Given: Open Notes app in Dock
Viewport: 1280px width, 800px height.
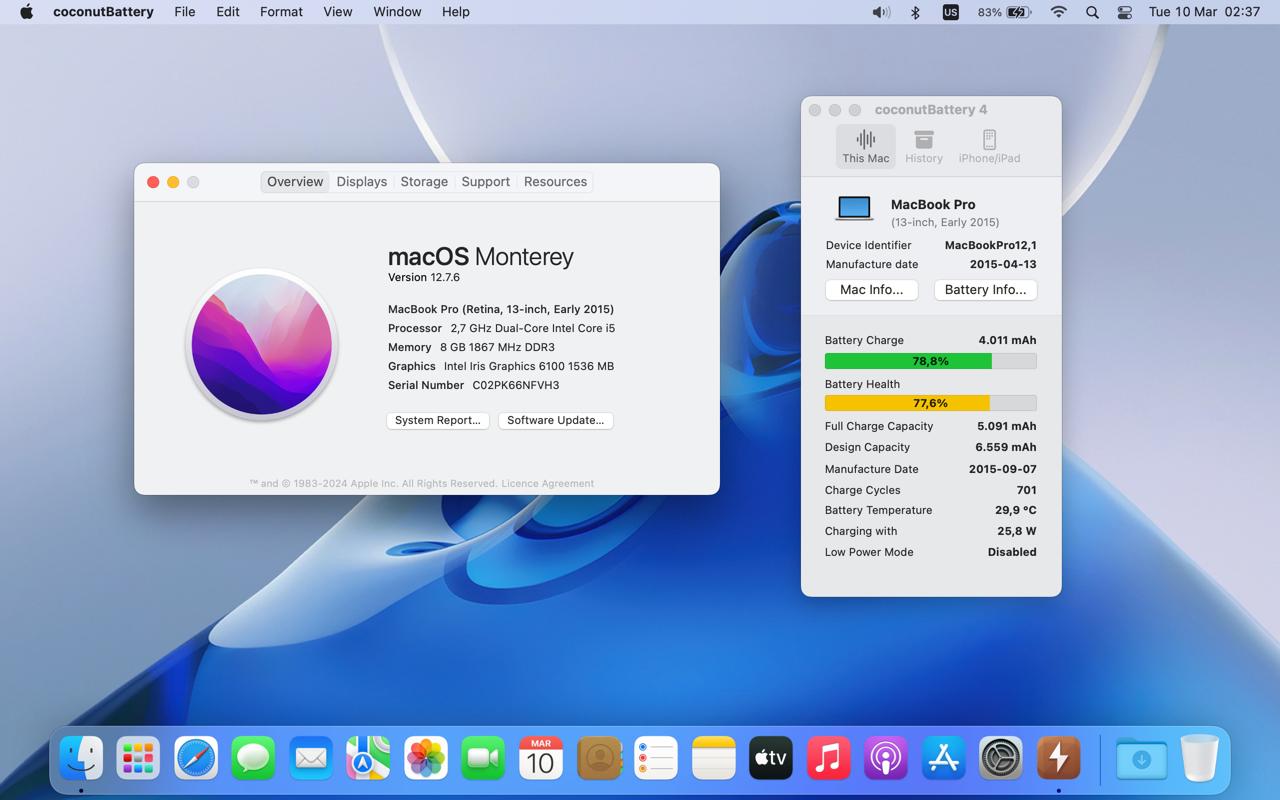Looking at the screenshot, I should (x=714, y=758).
